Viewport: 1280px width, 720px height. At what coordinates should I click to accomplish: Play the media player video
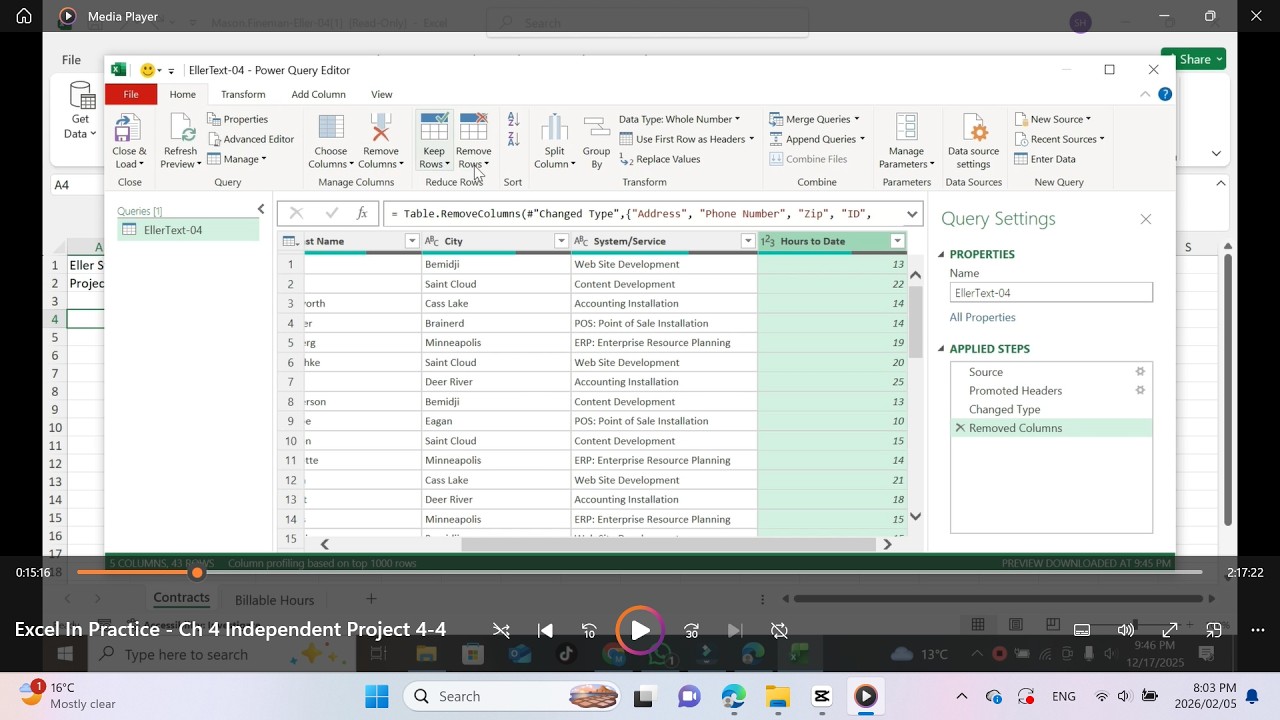coord(640,631)
